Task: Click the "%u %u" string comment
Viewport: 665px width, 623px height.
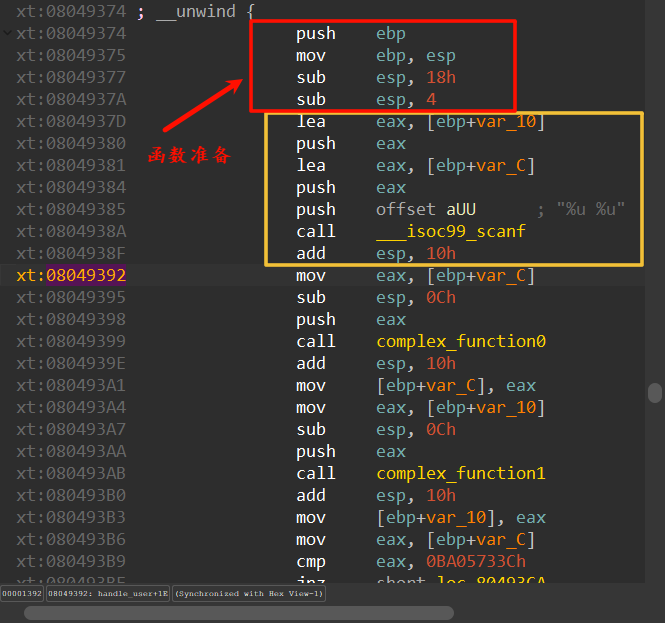Action: click(591, 210)
